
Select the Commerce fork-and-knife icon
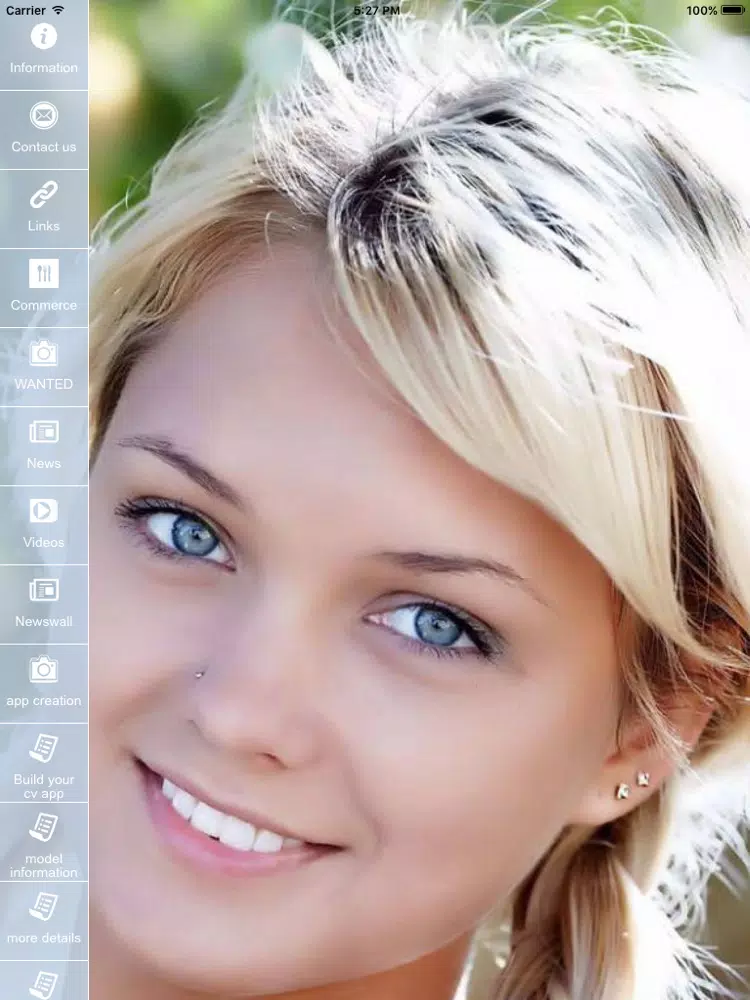point(43,274)
